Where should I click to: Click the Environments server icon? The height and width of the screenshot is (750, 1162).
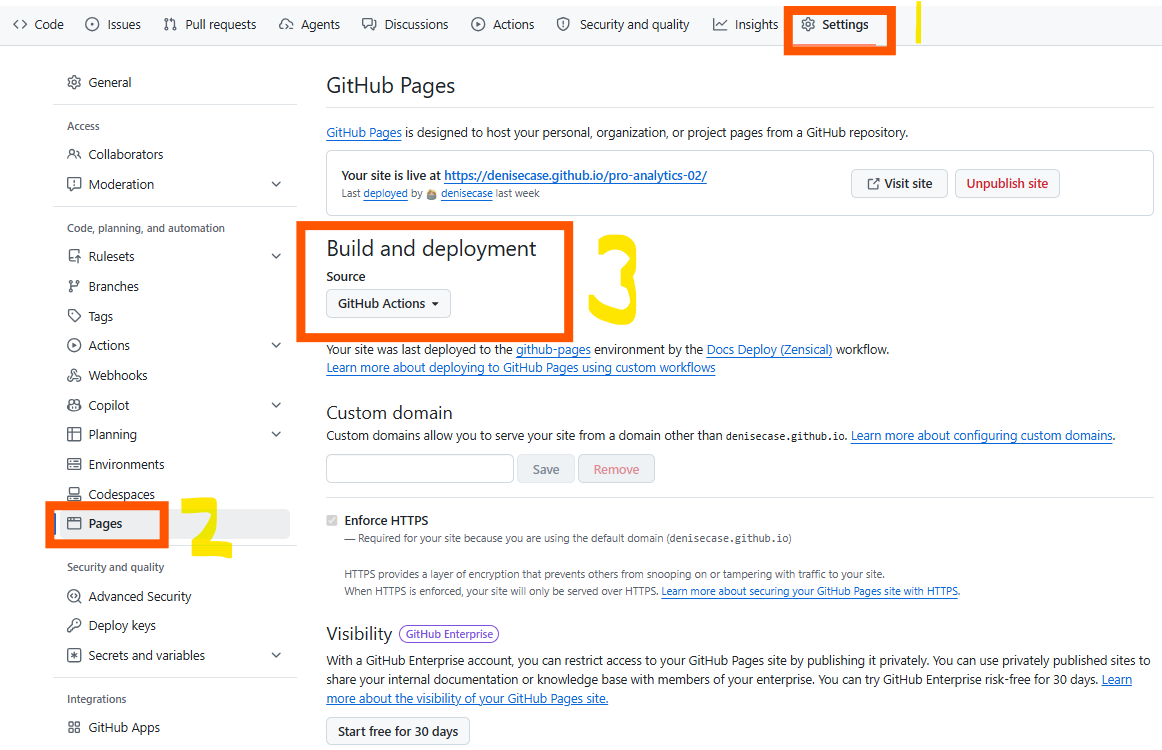[x=74, y=464]
